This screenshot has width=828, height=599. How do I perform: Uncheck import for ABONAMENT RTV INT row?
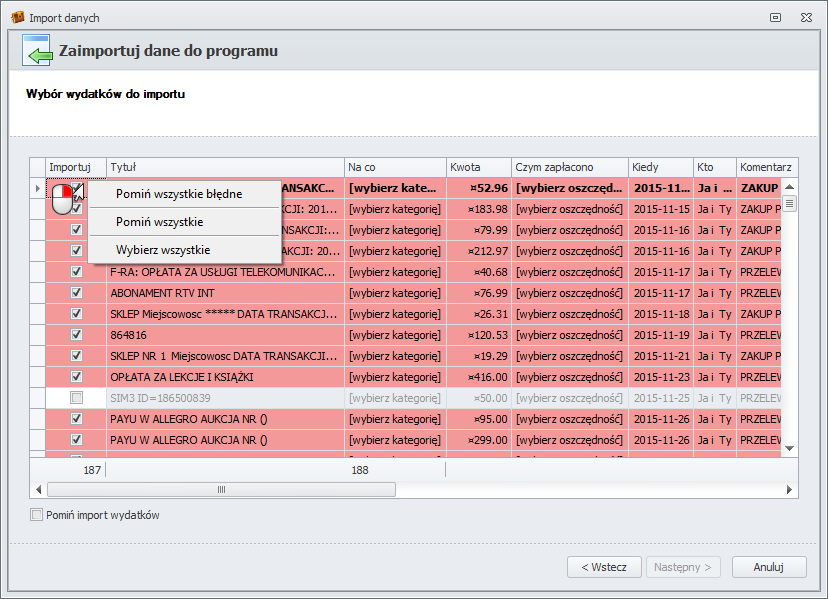pyautogui.click(x=76, y=293)
